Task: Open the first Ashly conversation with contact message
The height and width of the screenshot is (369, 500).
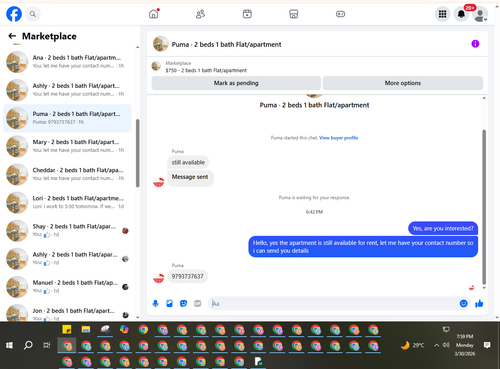Action: click(x=68, y=90)
